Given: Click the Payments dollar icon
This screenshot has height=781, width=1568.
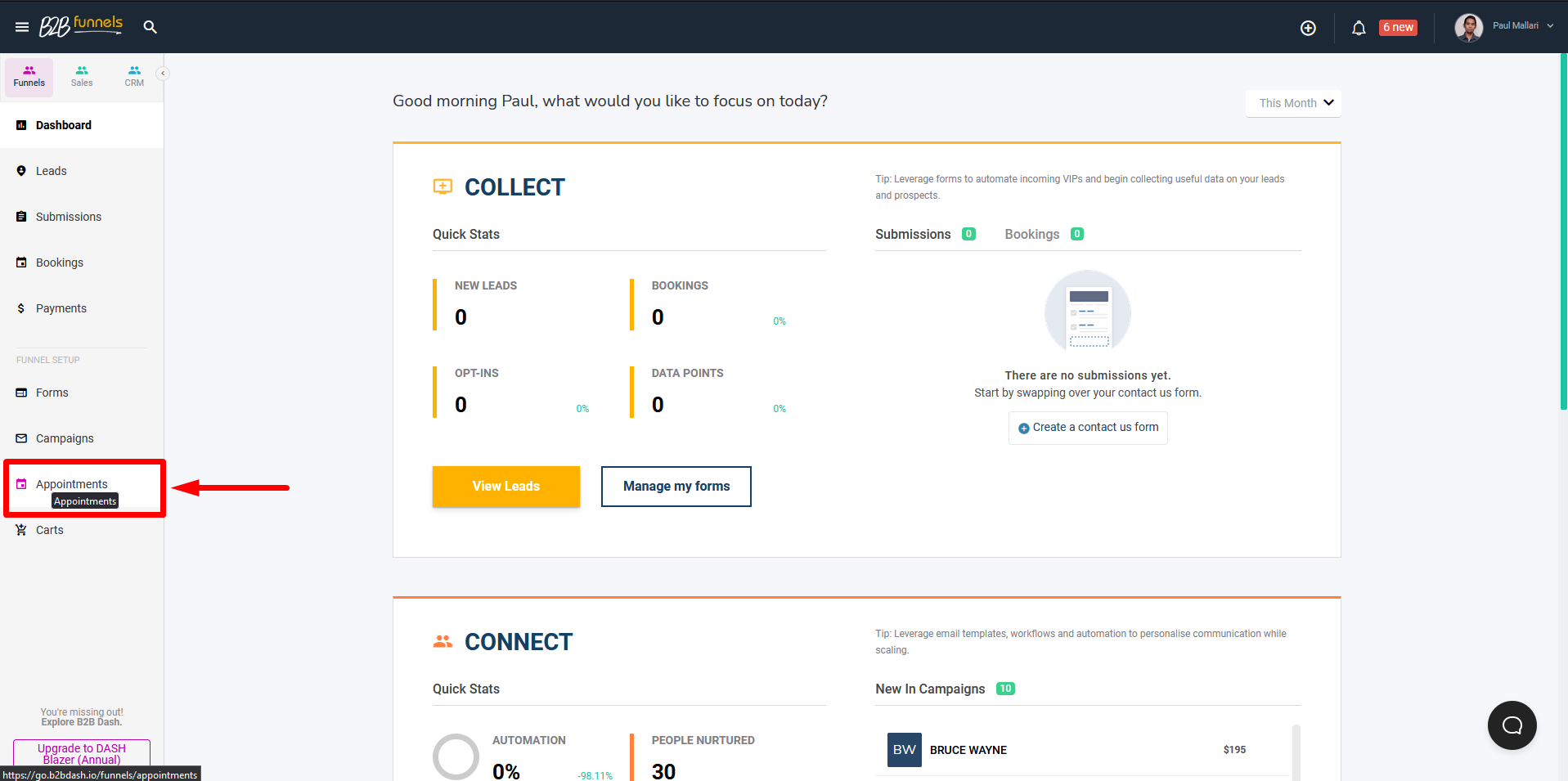Looking at the screenshot, I should (21, 308).
